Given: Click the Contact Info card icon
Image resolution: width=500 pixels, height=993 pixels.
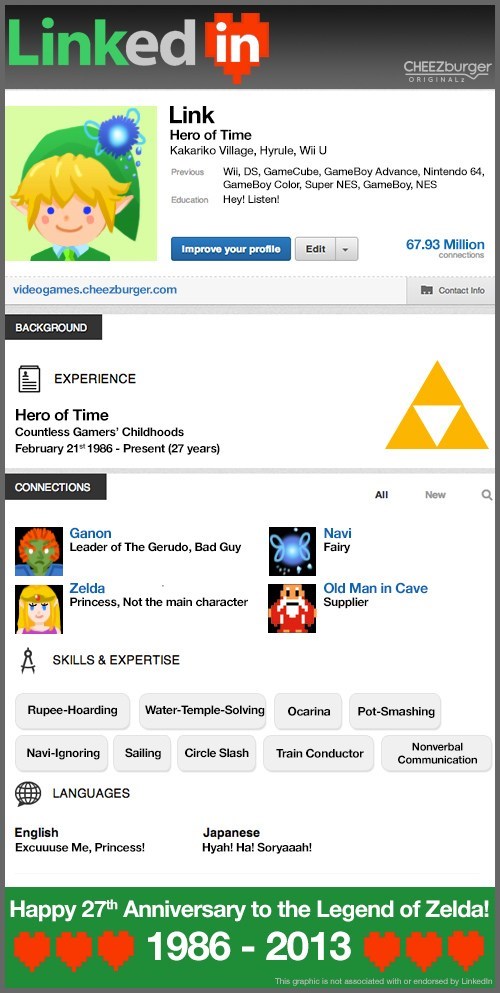Looking at the screenshot, I should (427, 290).
